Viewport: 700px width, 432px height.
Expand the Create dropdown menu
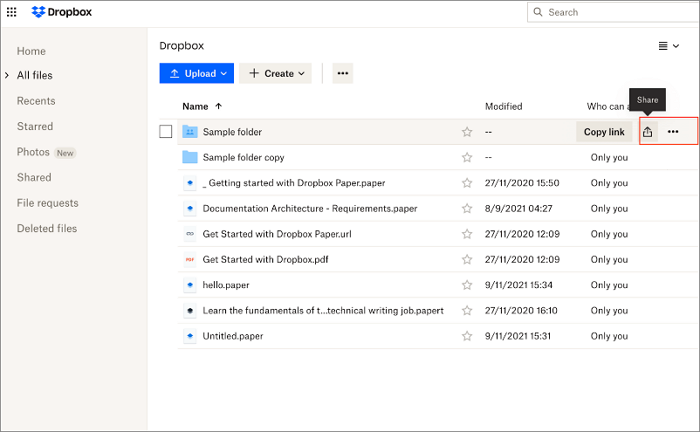(275, 73)
